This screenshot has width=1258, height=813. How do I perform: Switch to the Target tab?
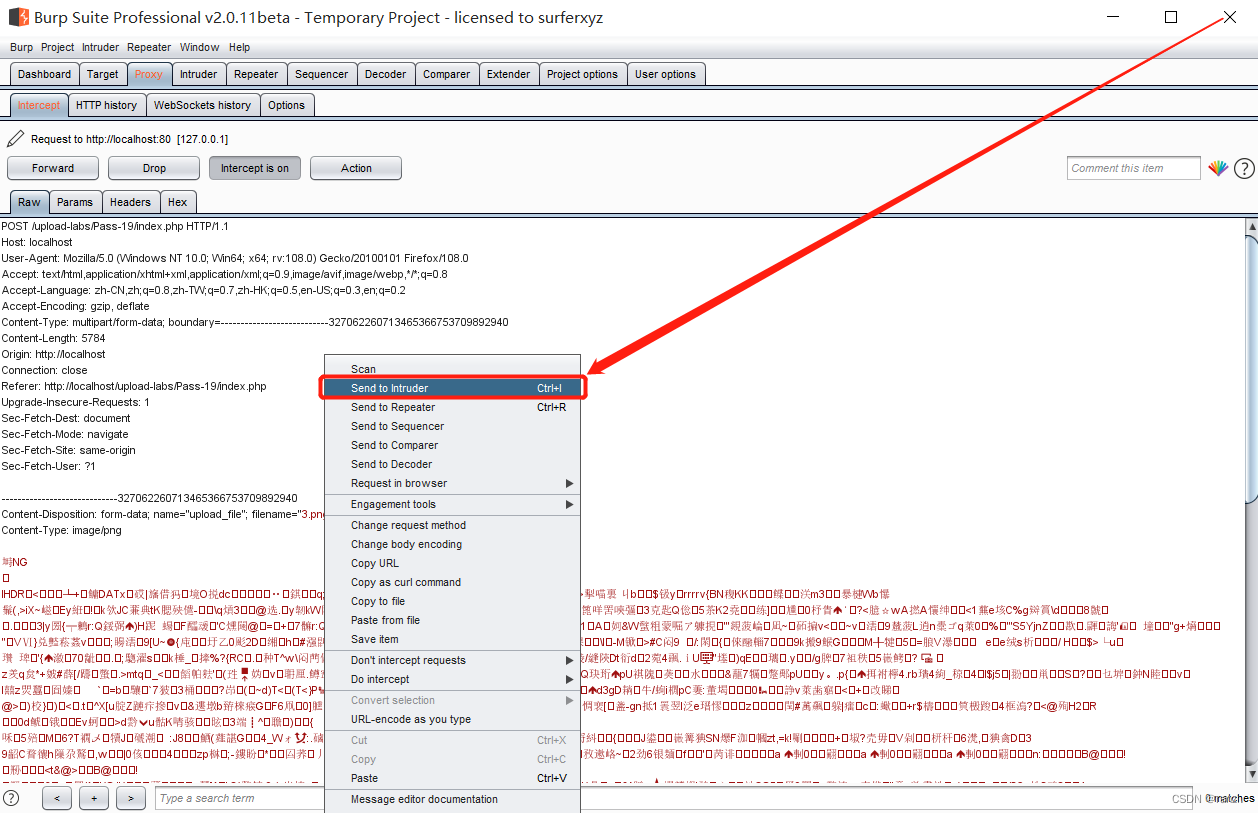[x=102, y=74]
